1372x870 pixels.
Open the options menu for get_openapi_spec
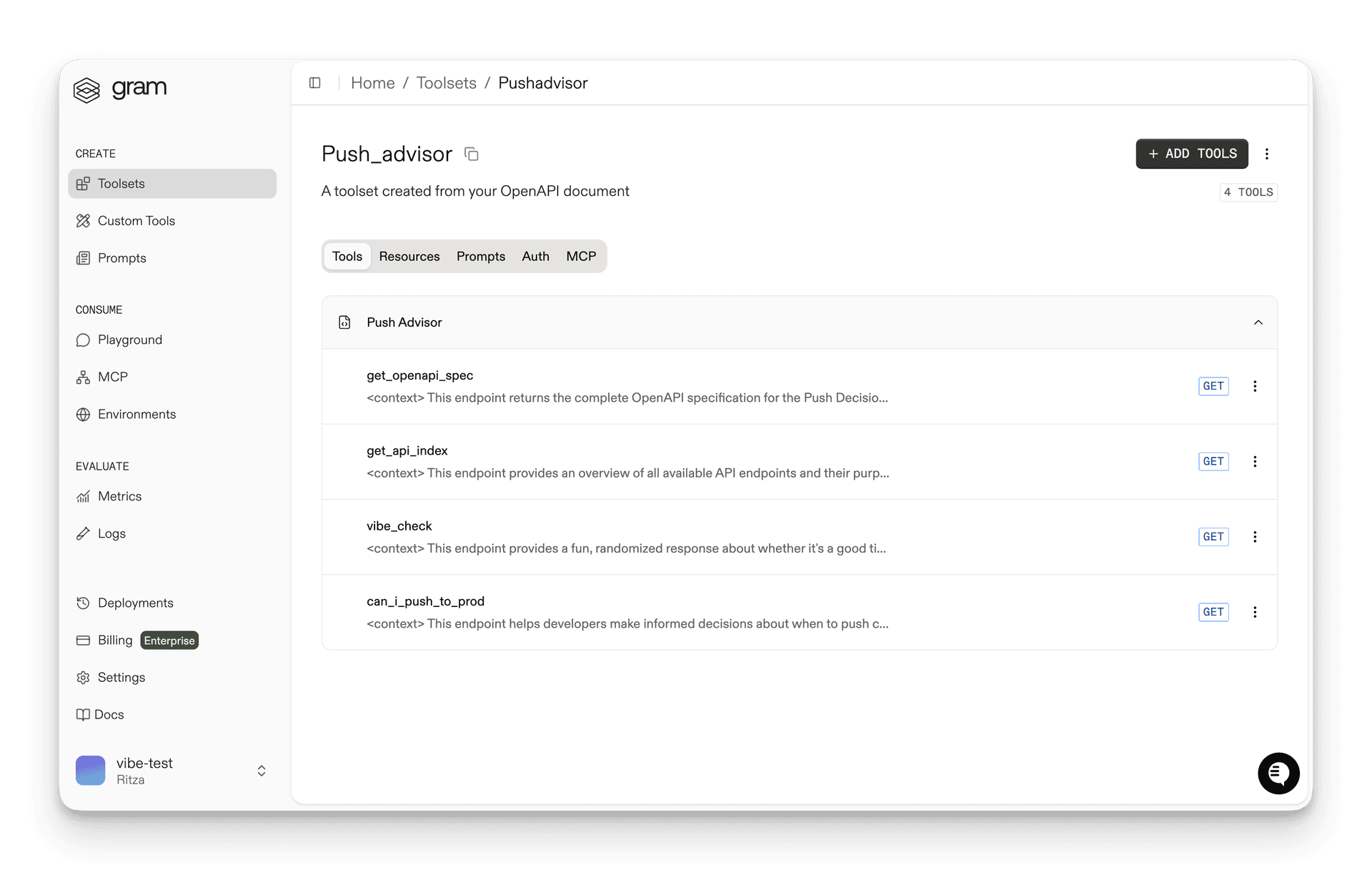(1255, 386)
